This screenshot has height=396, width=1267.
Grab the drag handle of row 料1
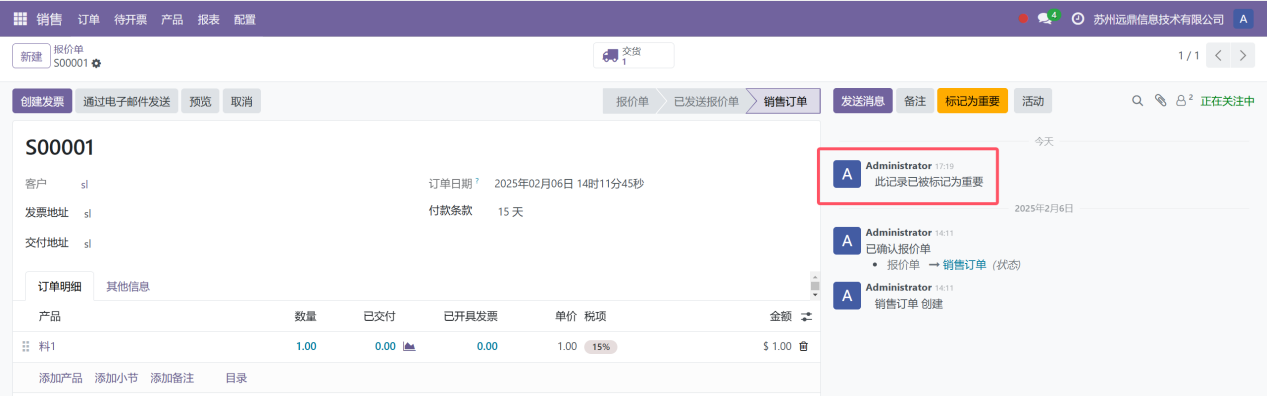[26, 346]
